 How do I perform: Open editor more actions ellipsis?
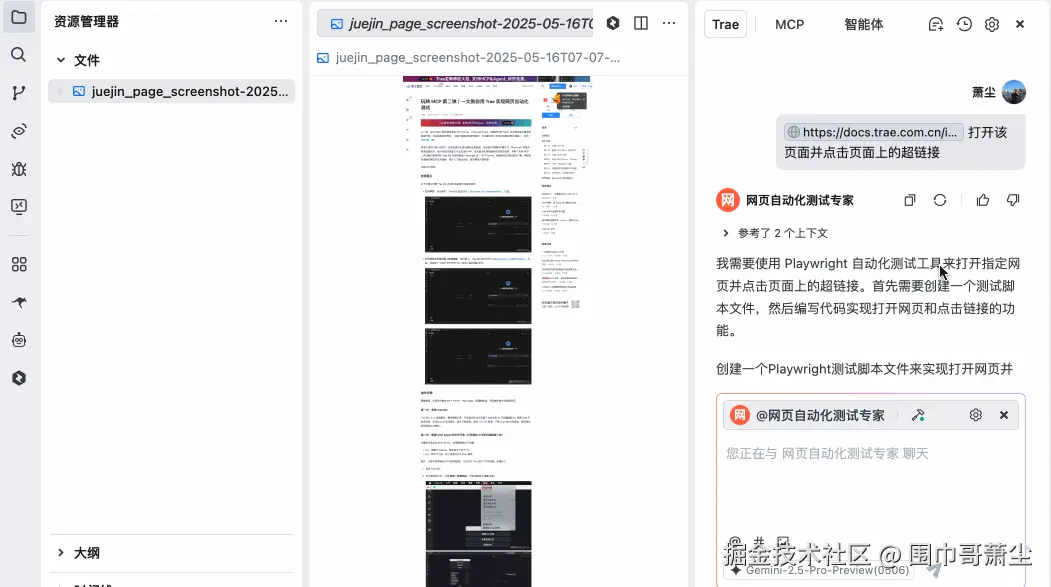tap(669, 23)
